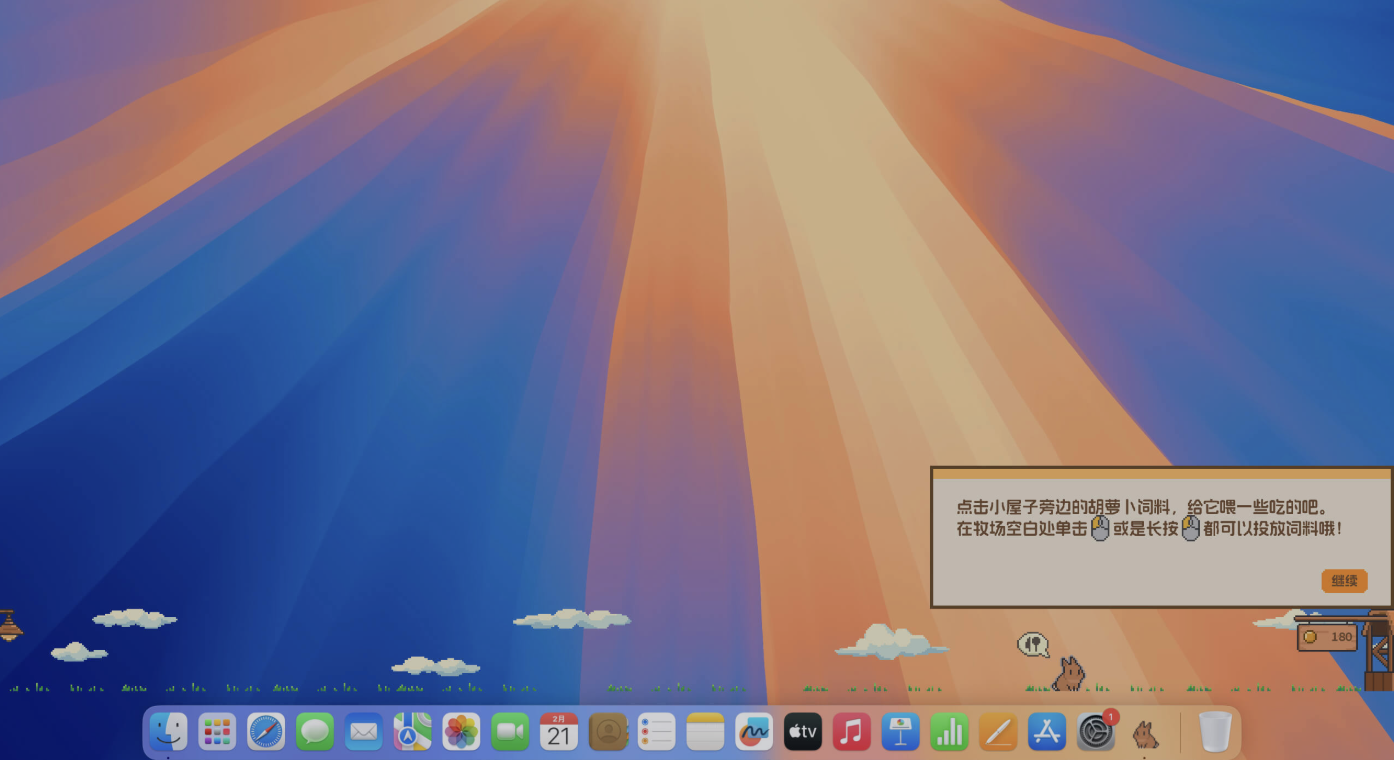Screen dimensions: 1394x760
Task: Open the rabbit ranch pet app from the Dock
Action: coord(1144,731)
